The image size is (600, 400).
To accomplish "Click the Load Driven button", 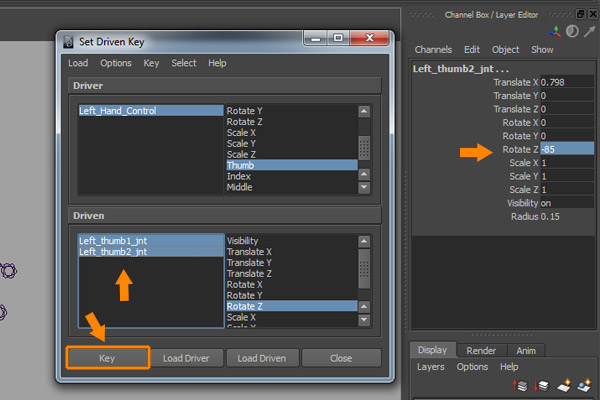I will [262, 358].
